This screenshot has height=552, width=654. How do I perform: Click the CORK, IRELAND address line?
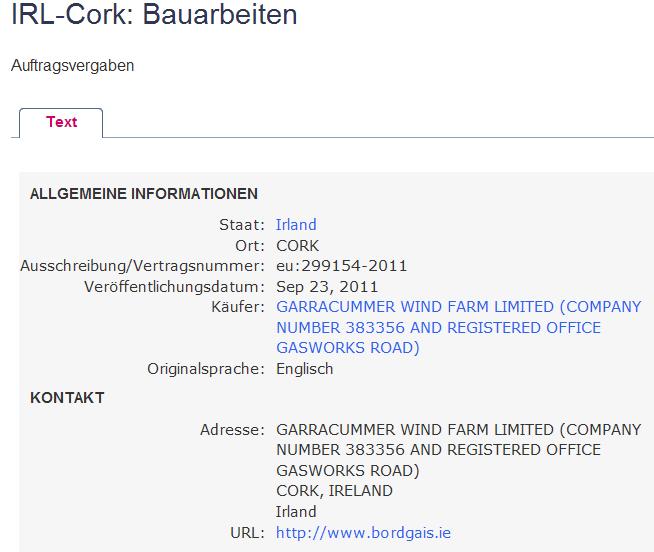tap(334, 491)
